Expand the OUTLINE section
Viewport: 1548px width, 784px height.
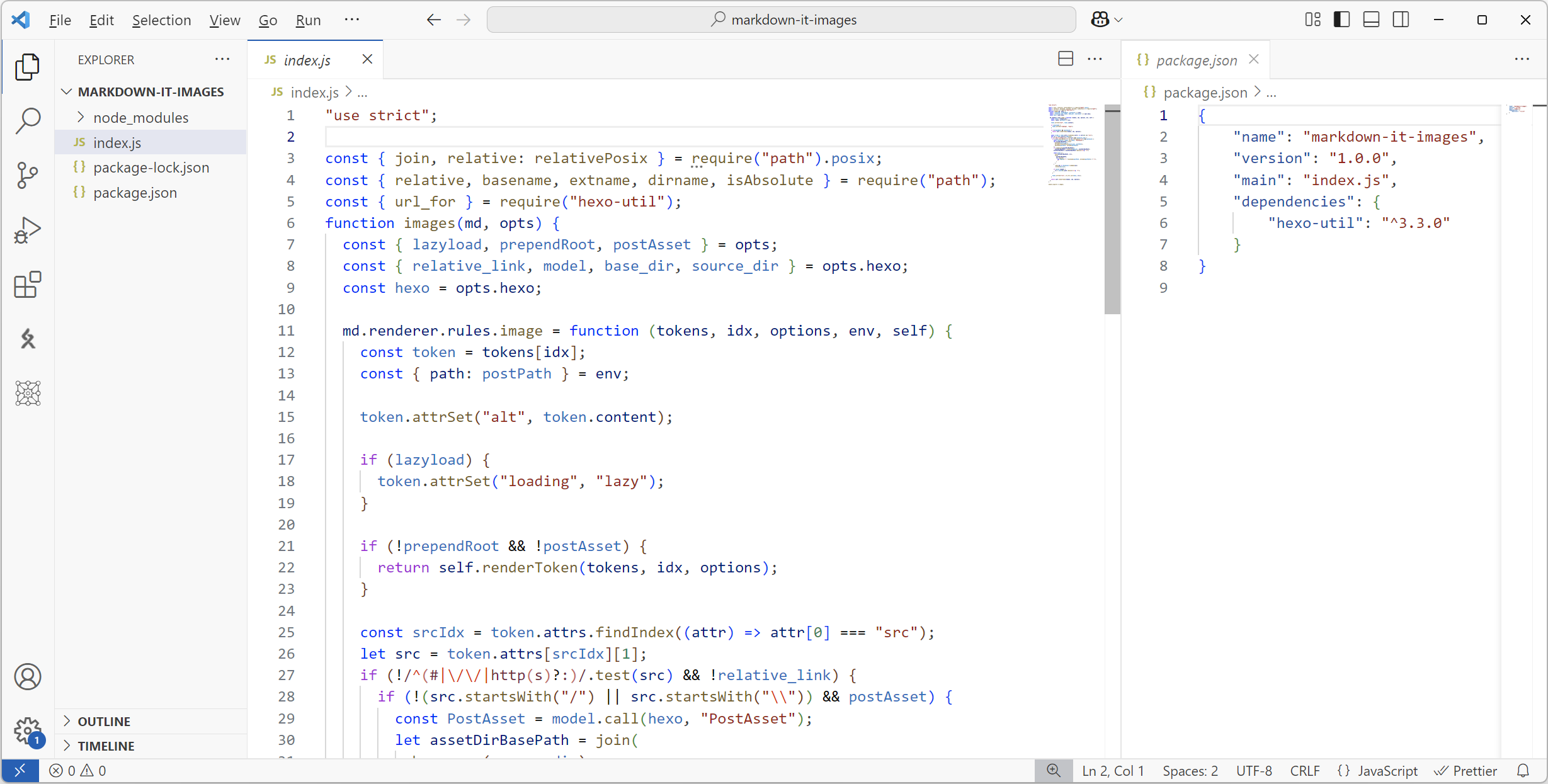(104, 722)
